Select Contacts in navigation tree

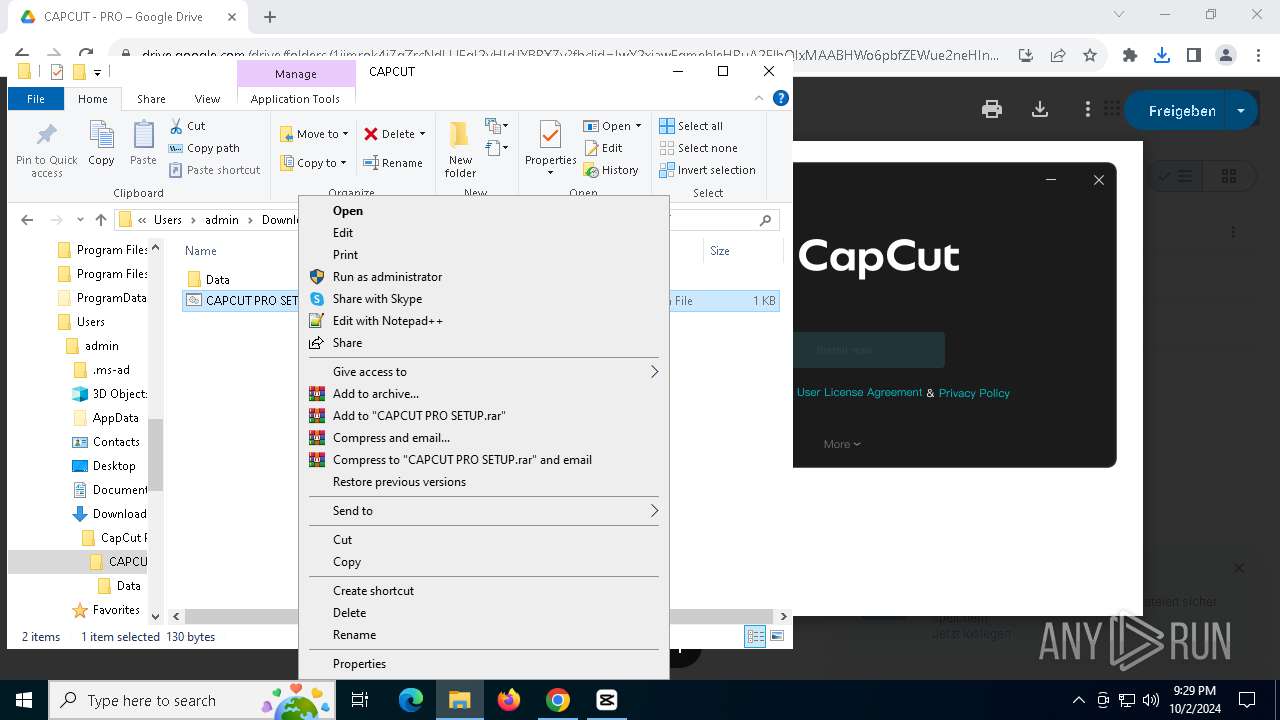(x=116, y=442)
